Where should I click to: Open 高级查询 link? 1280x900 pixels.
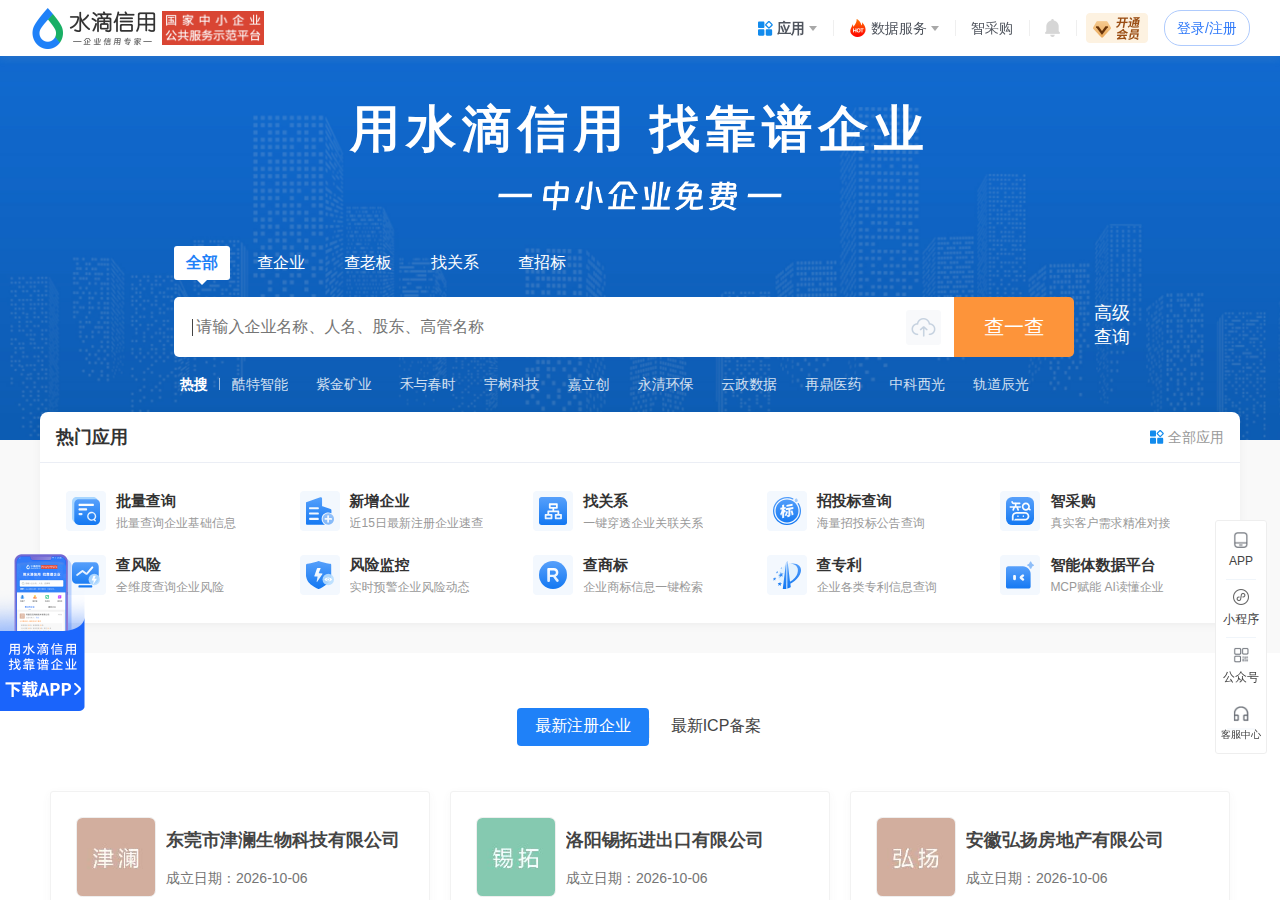[1112, 325]
